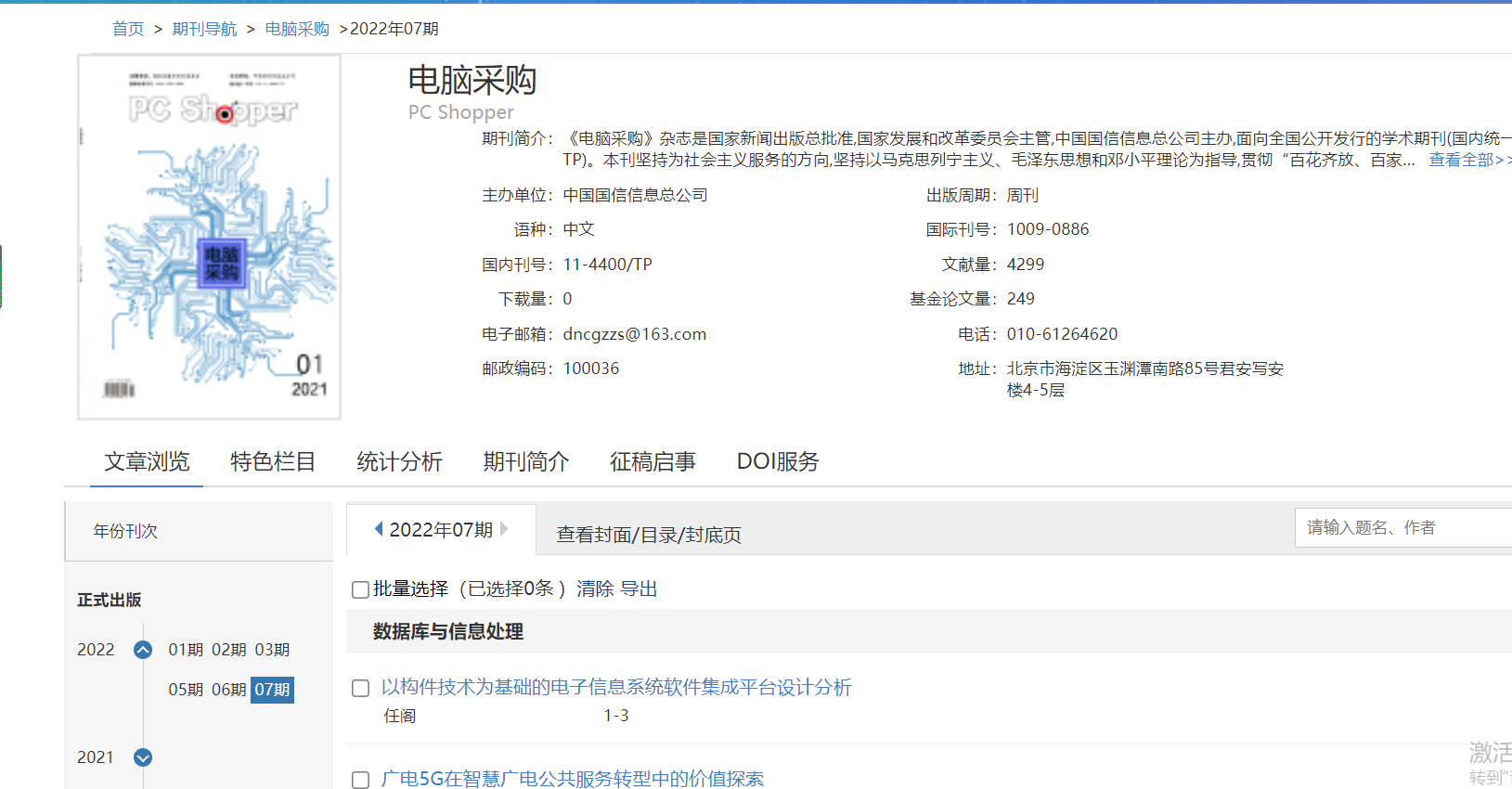The image size is (1512, 789).
Task: Click the email dncgzzs@163.com
Action: (635, 334)
